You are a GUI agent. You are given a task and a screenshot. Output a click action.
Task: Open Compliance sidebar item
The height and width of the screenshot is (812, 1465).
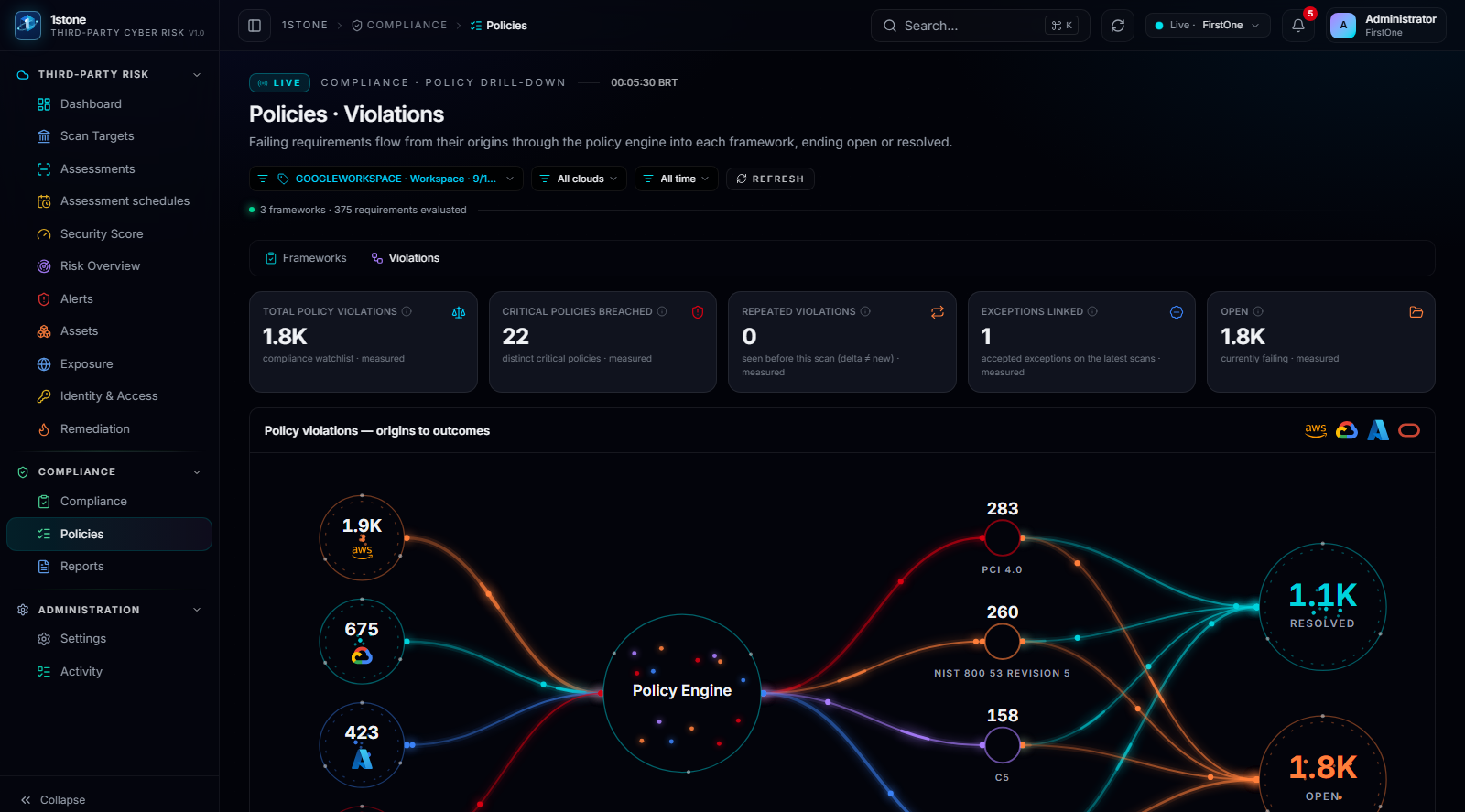[110, 502]
